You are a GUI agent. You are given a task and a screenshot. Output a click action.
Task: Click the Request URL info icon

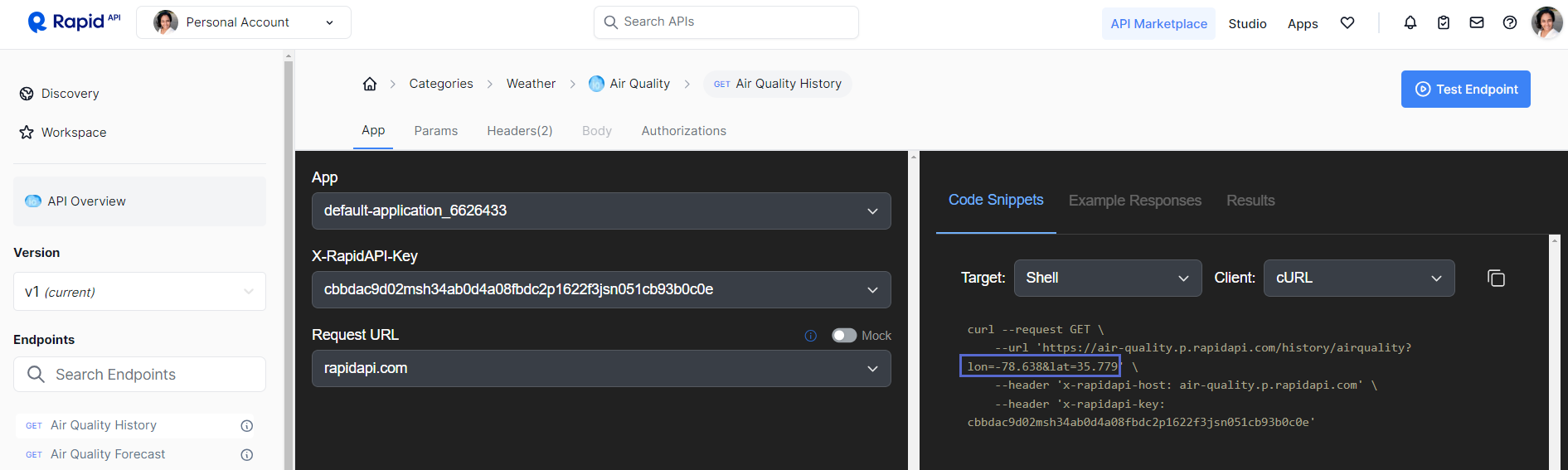(x=811, y=336)
